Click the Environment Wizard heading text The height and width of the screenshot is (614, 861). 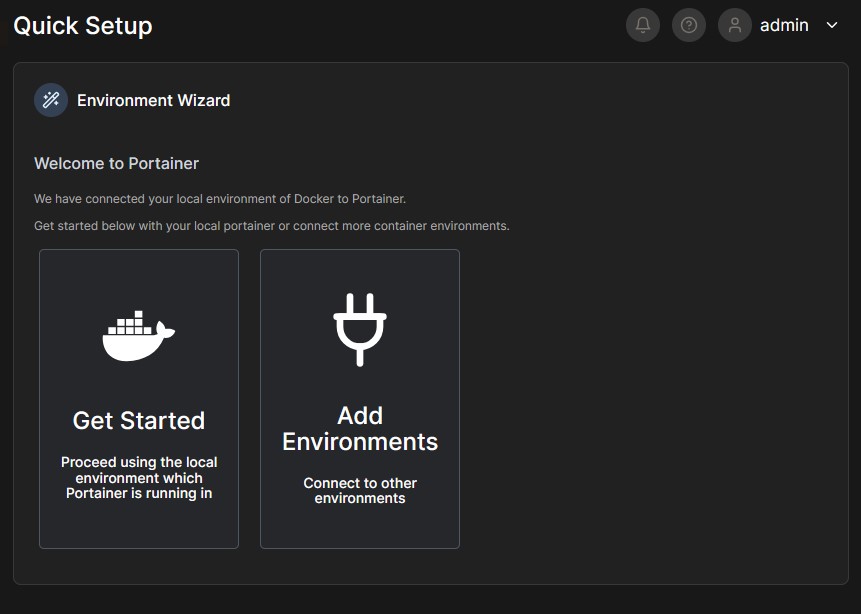(x=153, y=101)
